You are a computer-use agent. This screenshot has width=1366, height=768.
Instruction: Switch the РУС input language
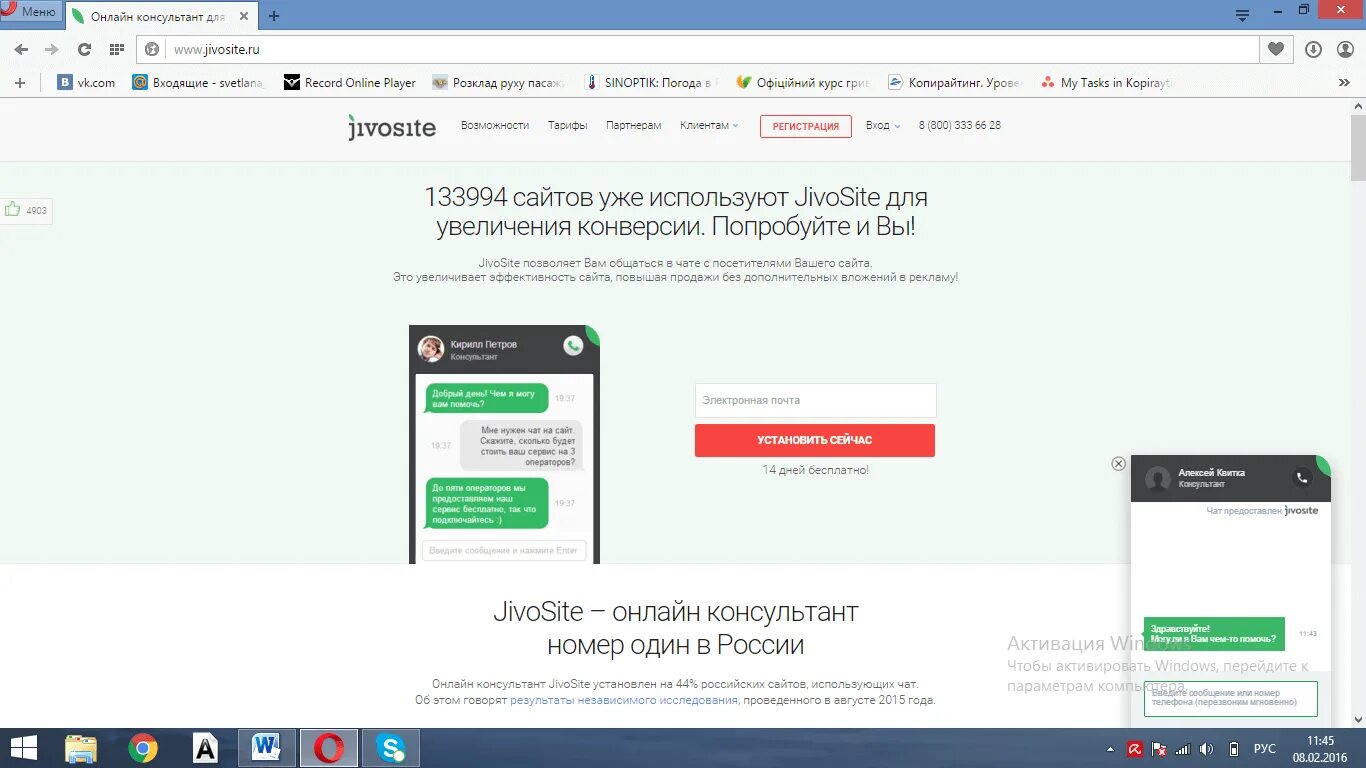1265,748
